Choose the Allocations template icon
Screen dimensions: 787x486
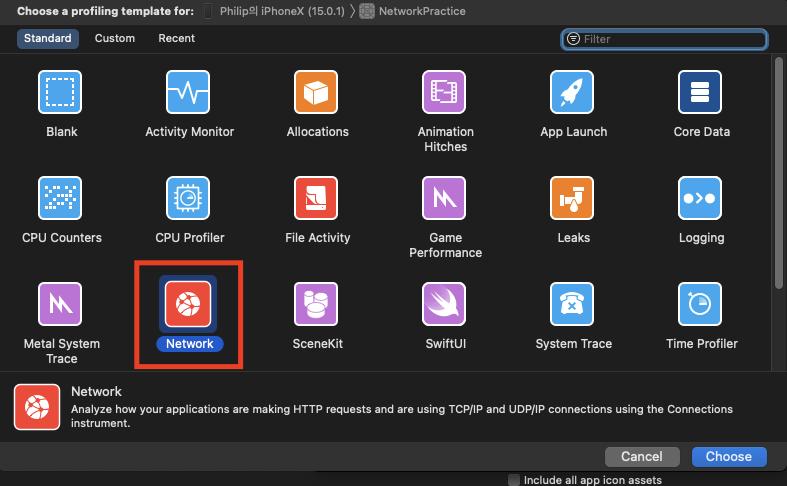pyautogui.click(x=316, y=92)
